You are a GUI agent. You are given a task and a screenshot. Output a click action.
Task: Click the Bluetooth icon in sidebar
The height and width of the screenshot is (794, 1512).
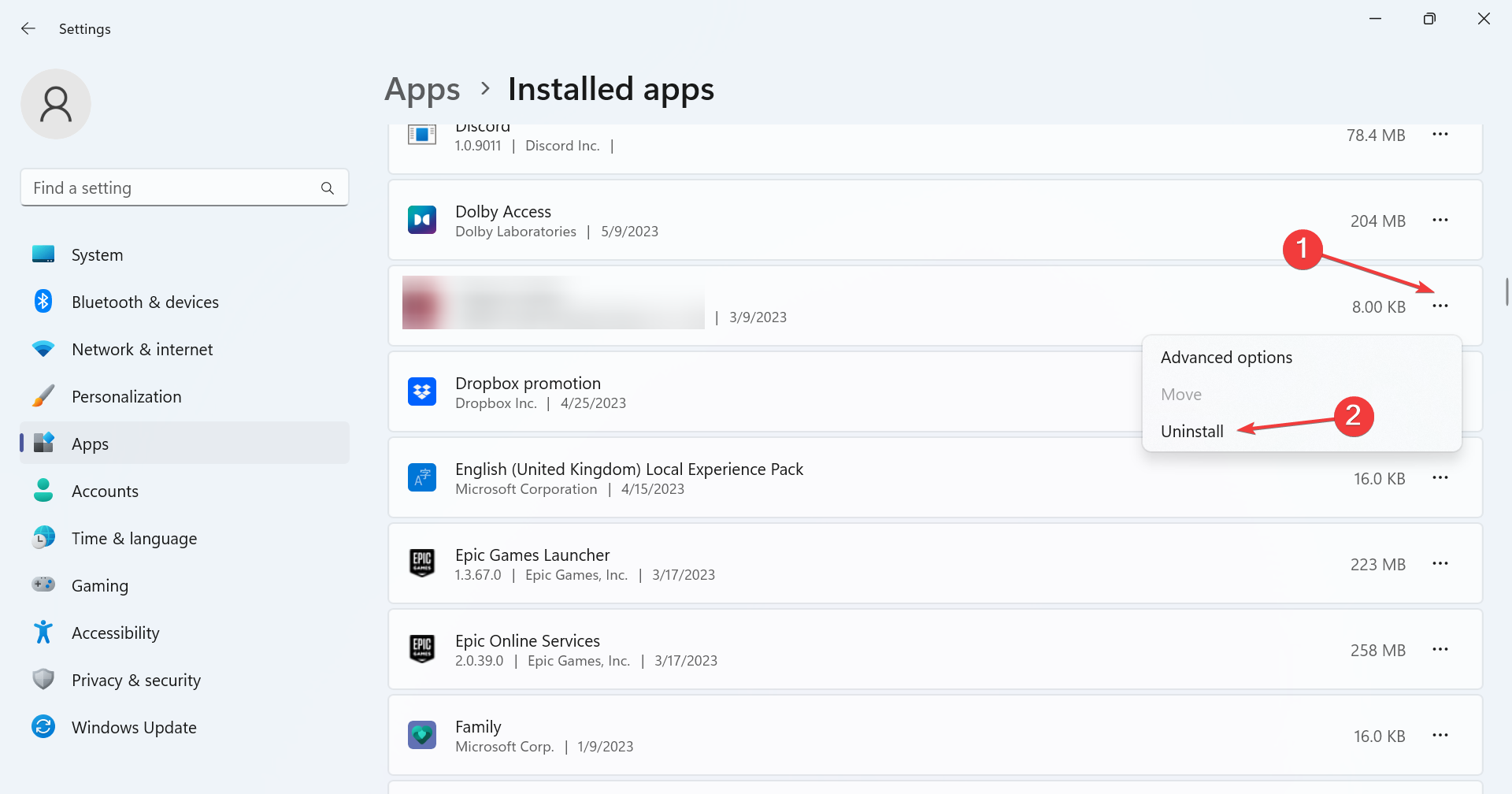pos(43,301)
